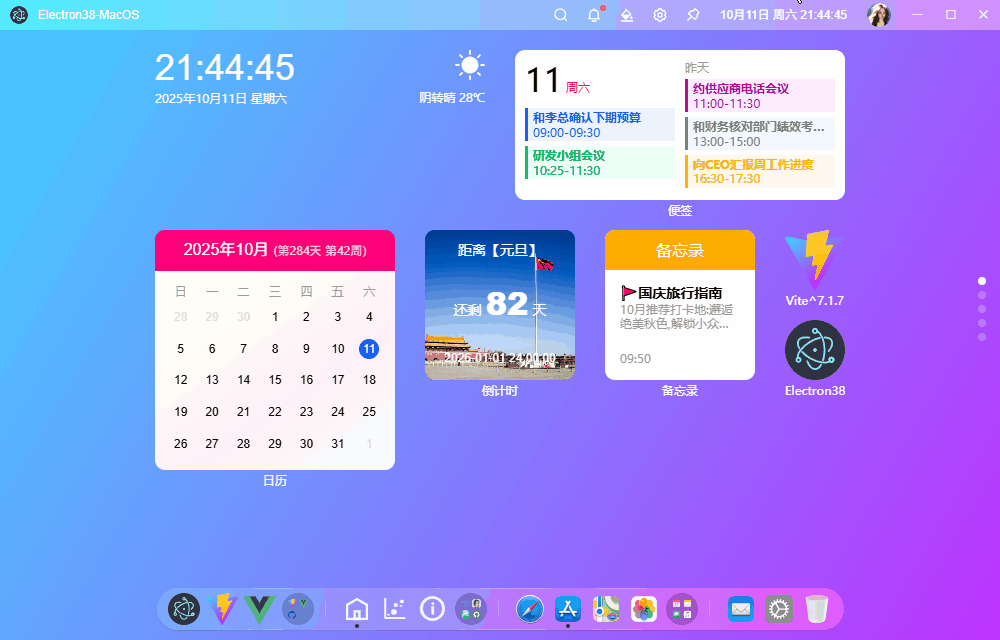1000x640 pixels.
Task: Open the Vite lightning icon in the dock
Action: (222, 608)
